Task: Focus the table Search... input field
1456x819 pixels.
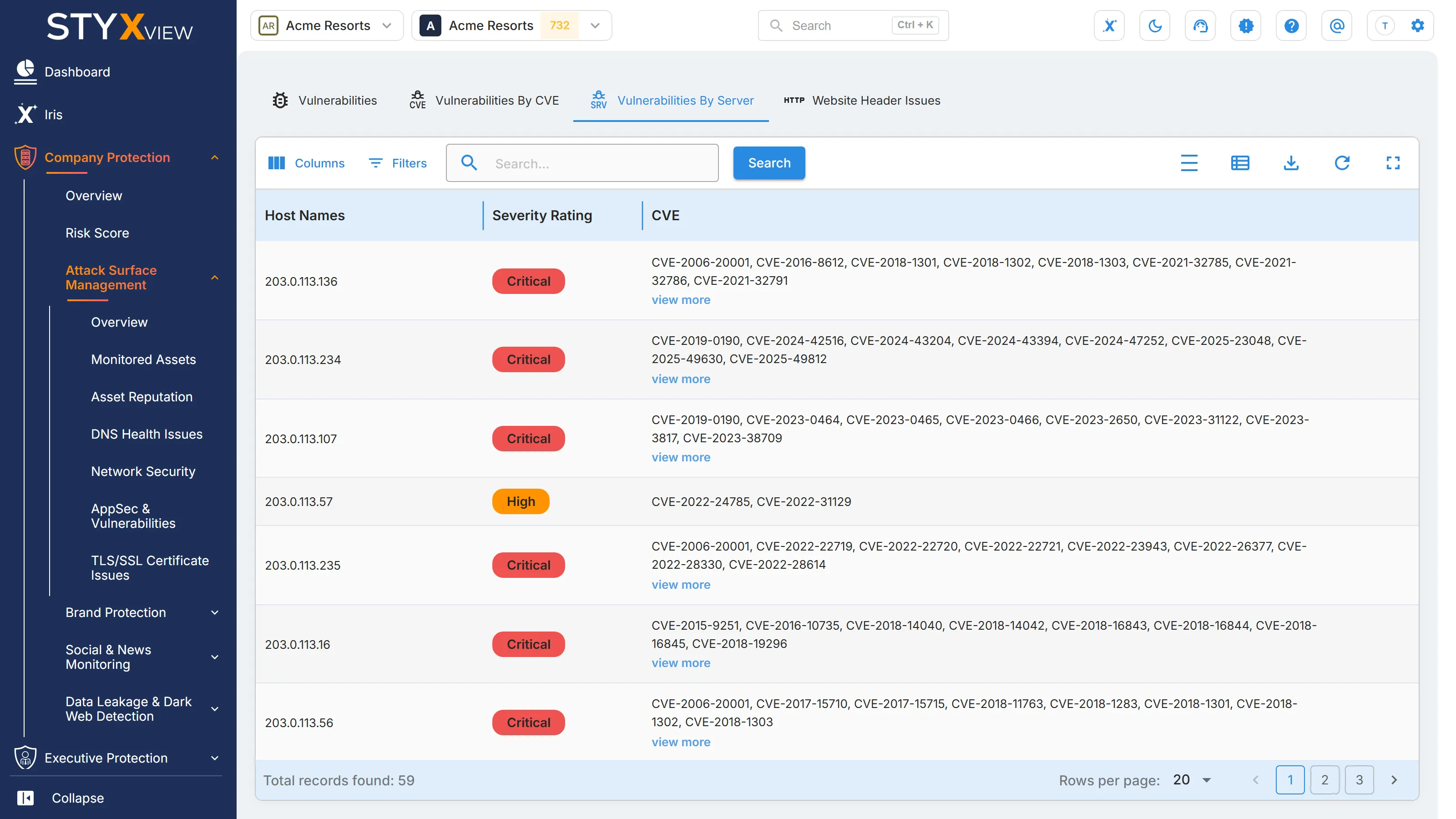Action: coord(582,163)
